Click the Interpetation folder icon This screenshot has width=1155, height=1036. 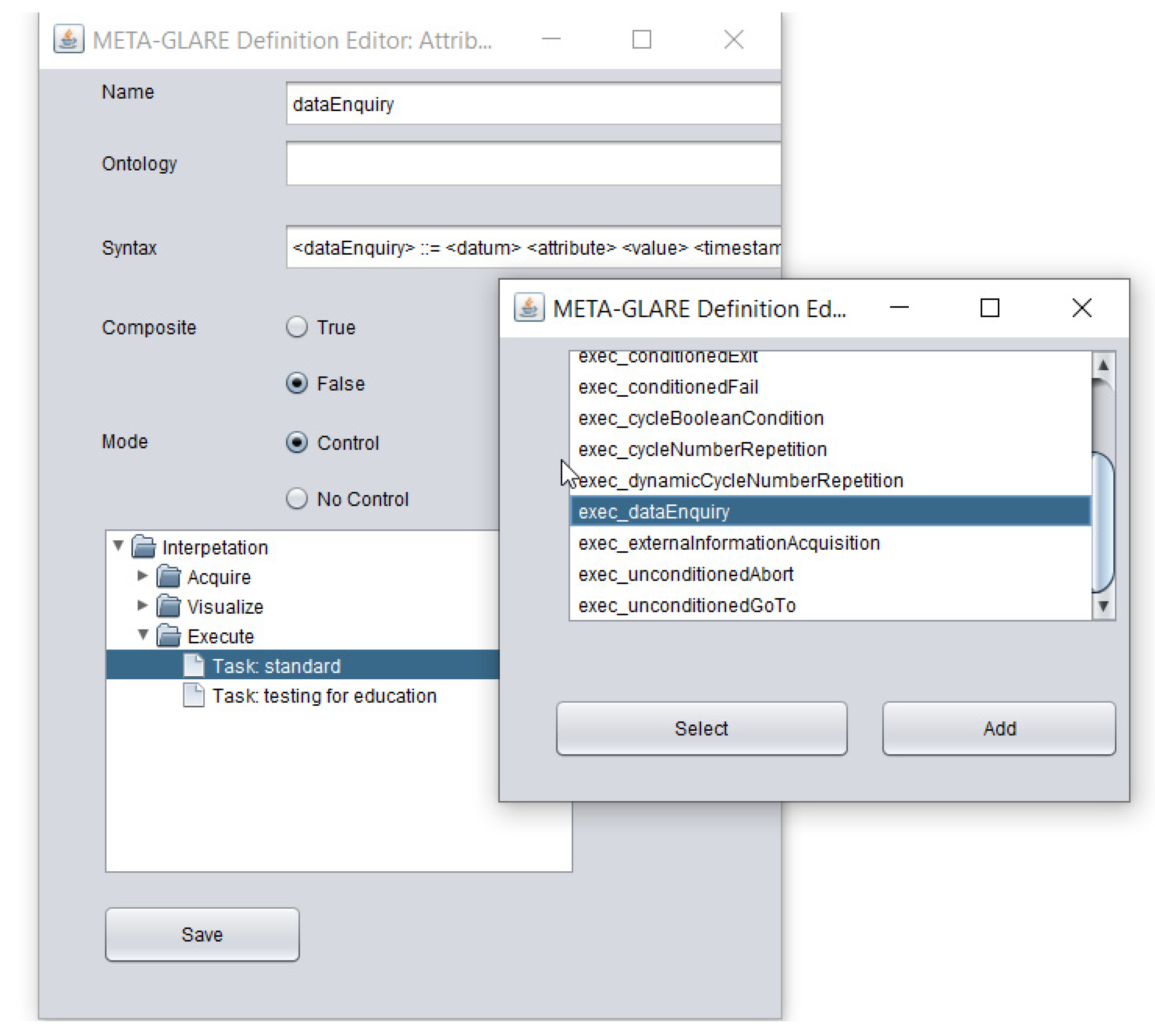144,547
